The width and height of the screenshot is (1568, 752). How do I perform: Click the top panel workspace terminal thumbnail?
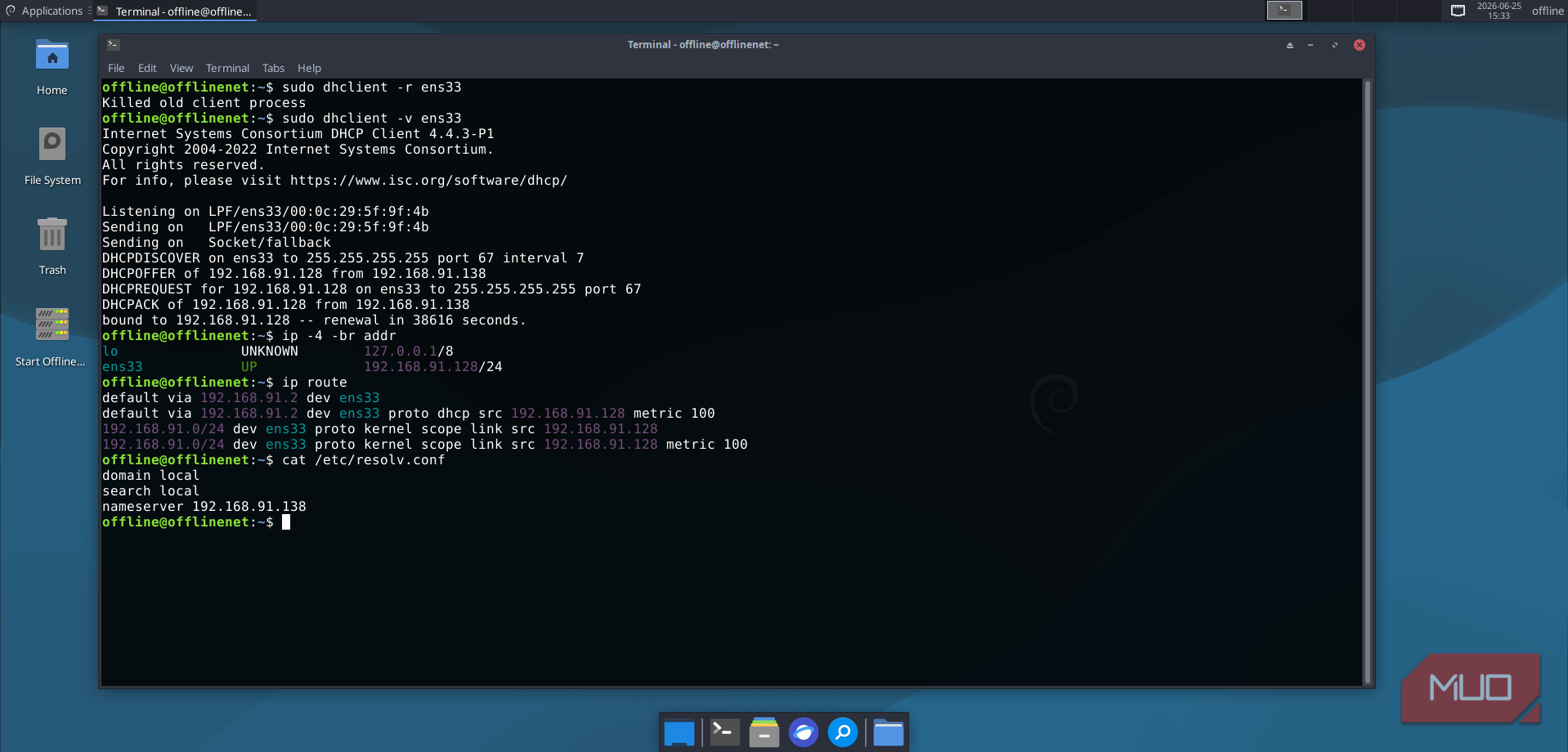pyautogui.click(x=1284, y=10)
